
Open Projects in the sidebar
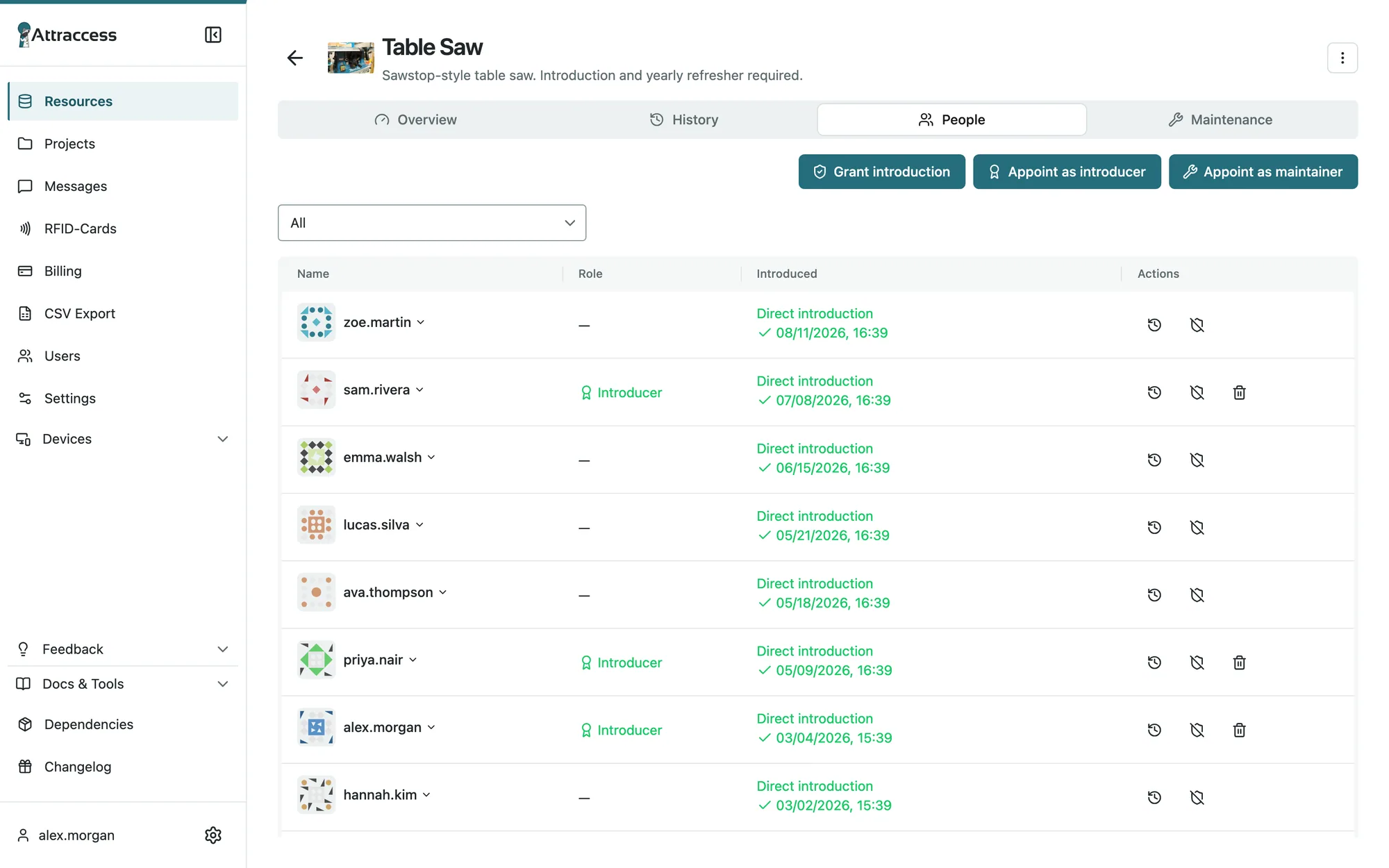click(x=123, y=144)
